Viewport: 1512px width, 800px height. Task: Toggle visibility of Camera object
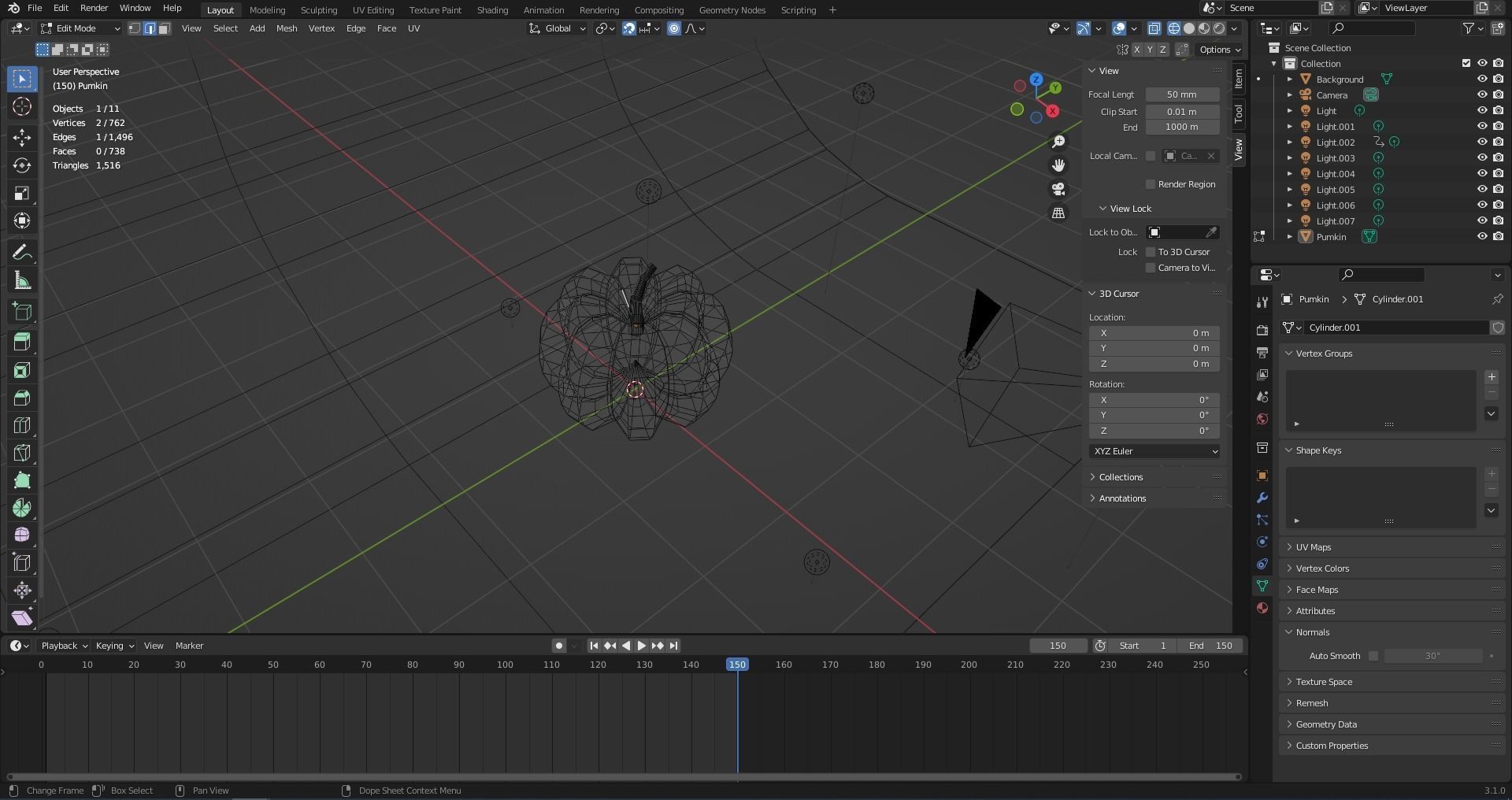pos(1482,95)
